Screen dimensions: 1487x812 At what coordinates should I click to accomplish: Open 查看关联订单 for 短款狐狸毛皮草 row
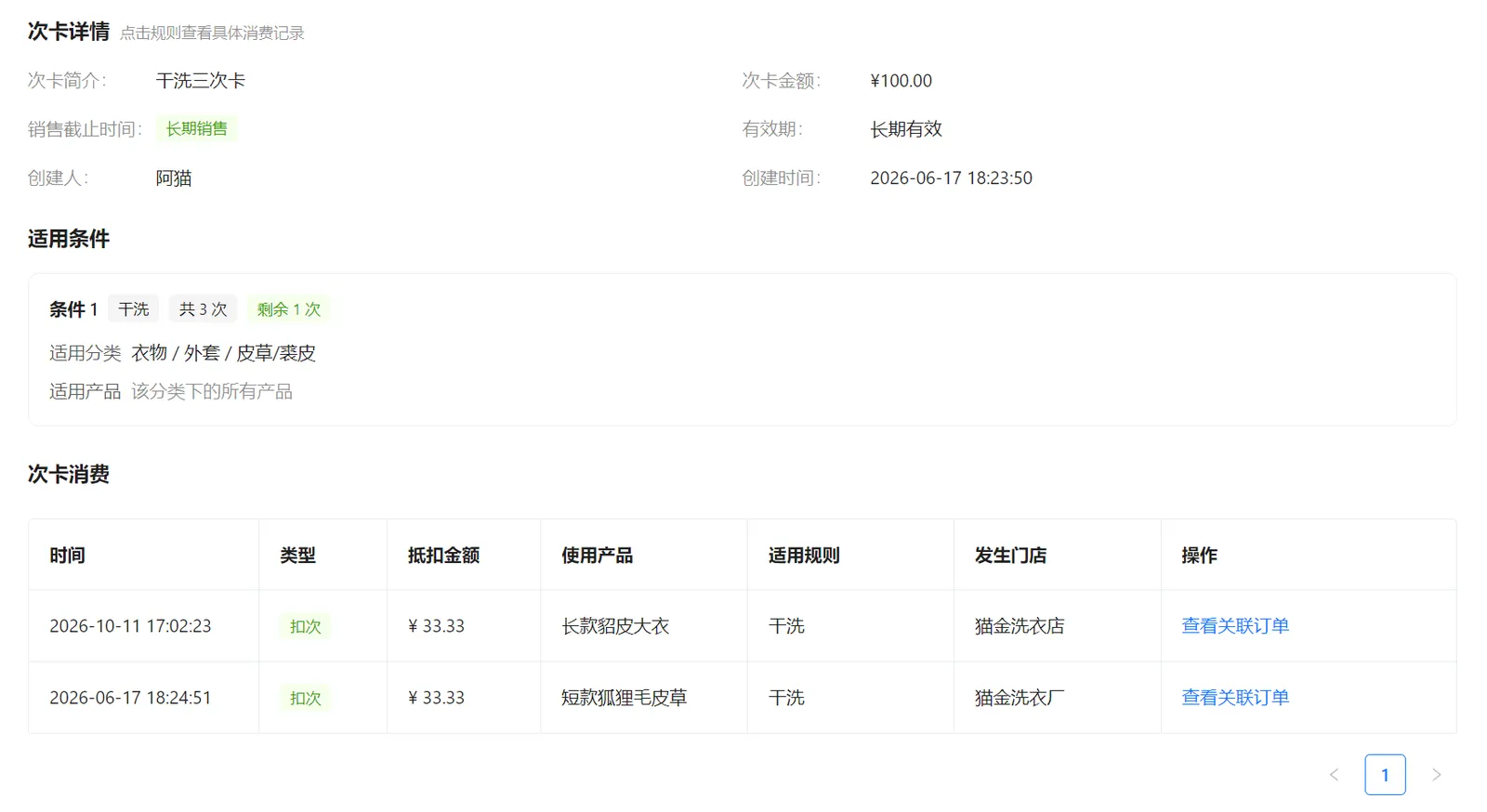pyautogui.click(x=1235, y=698)
